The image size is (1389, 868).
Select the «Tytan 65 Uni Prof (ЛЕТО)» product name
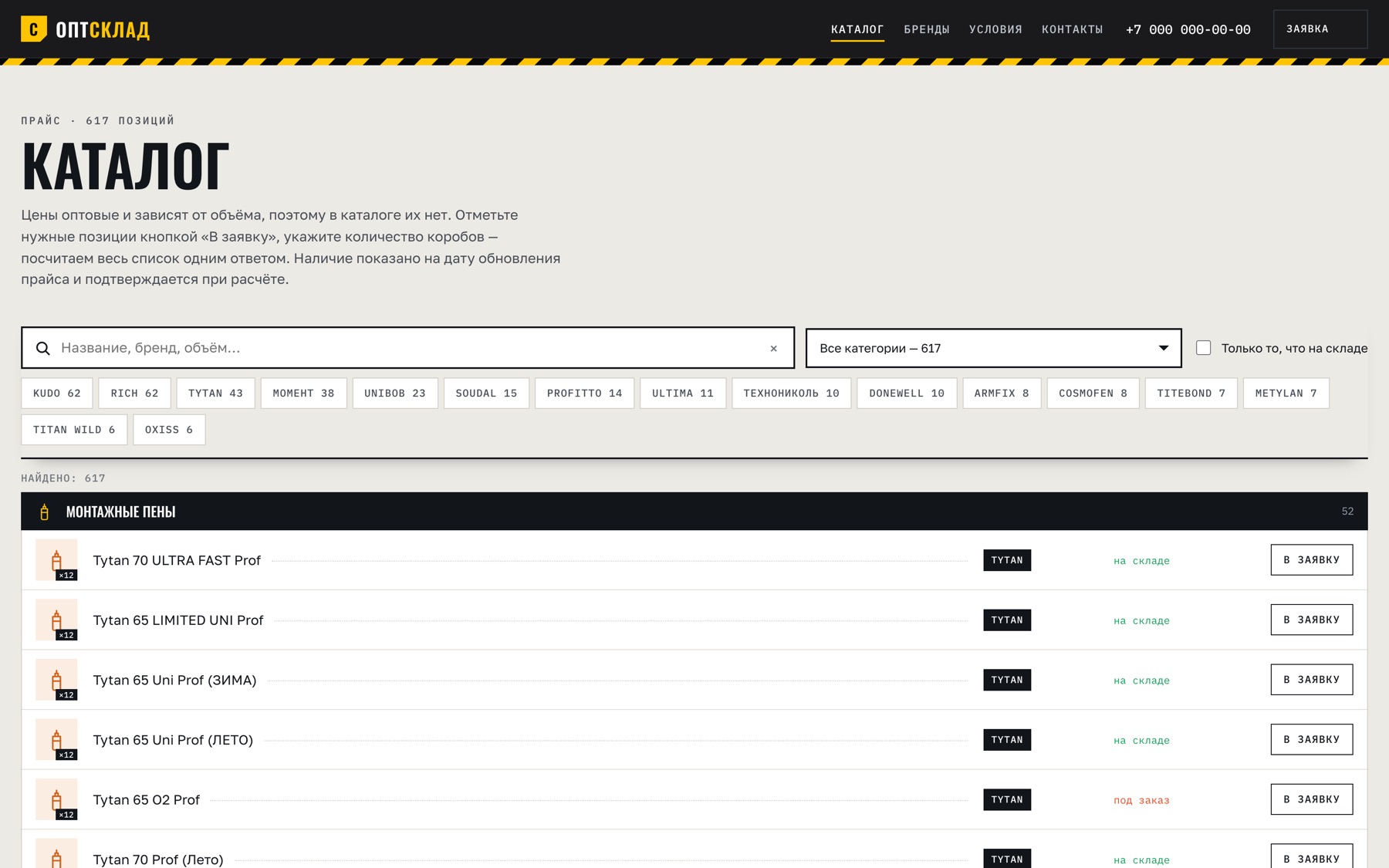click(x=173, y=740)
